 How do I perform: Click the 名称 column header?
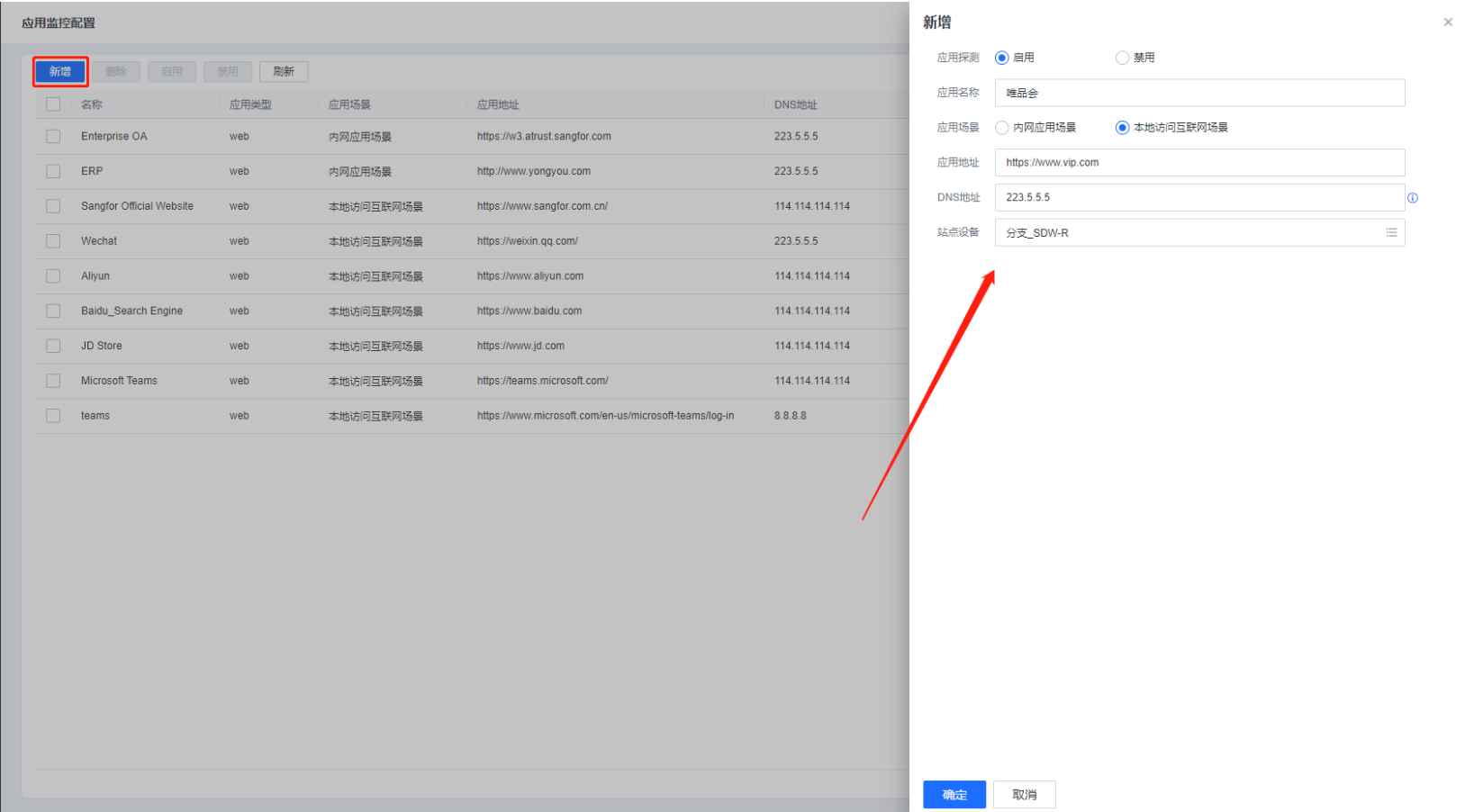click(x=92, y=104)
